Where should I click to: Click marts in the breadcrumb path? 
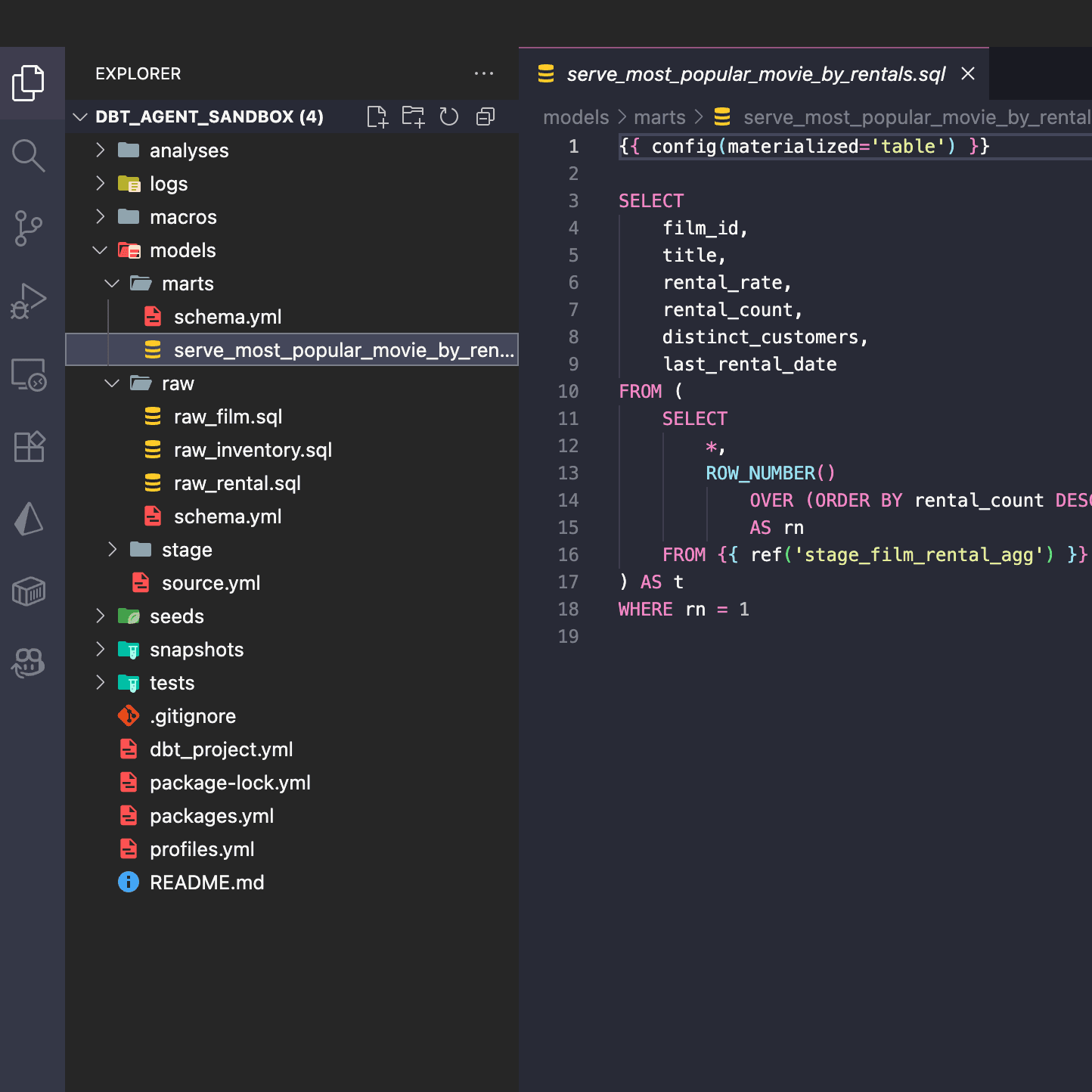pos(659,117)
